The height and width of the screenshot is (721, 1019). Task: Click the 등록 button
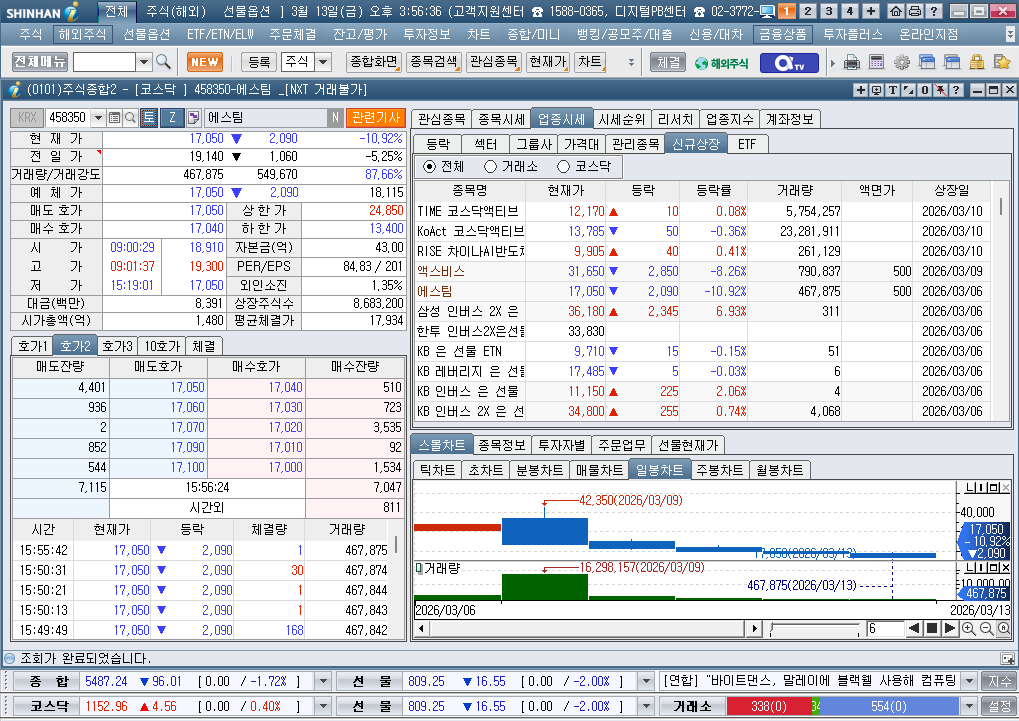[x=259, y=62]
